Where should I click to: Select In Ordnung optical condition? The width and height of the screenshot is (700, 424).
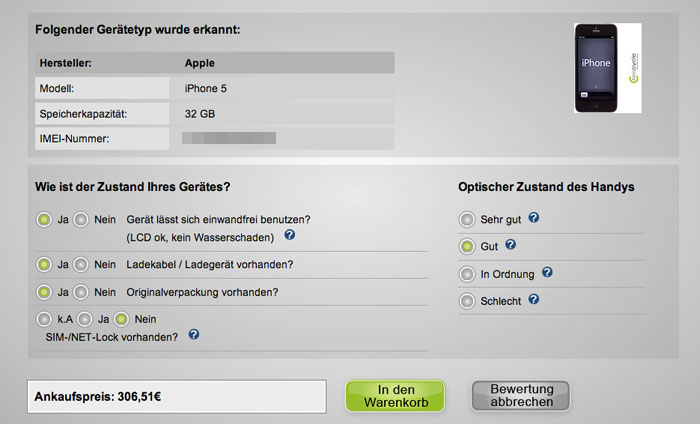[x=467, y=274]
